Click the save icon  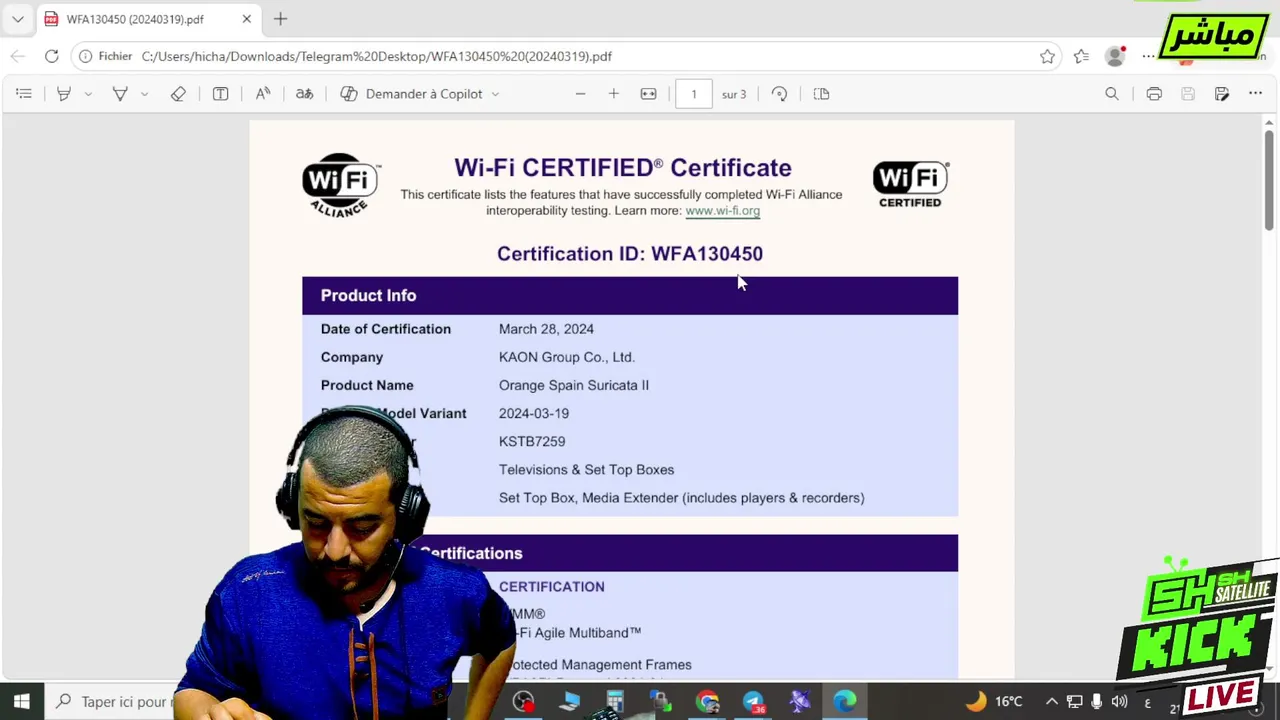(x=1188, y=94)
